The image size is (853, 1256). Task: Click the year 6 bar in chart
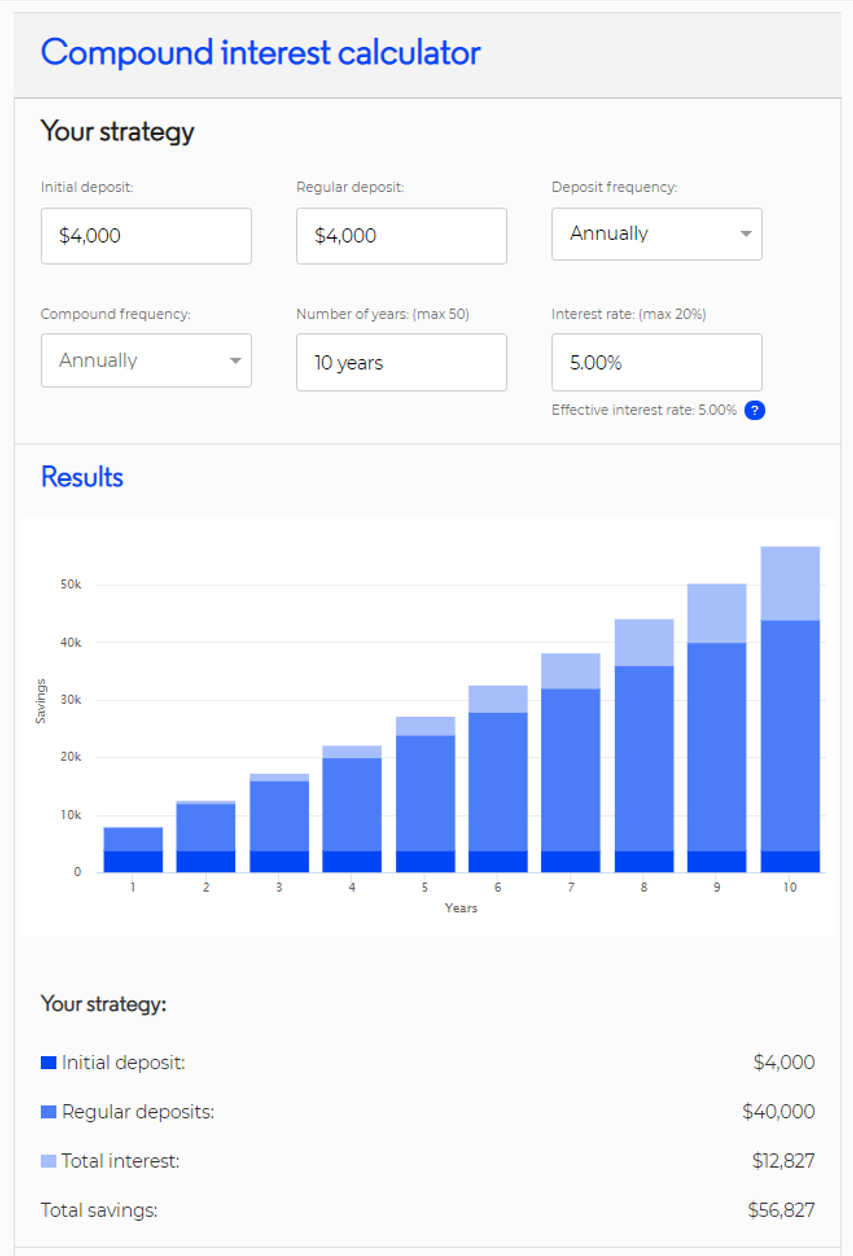point(498,779)
